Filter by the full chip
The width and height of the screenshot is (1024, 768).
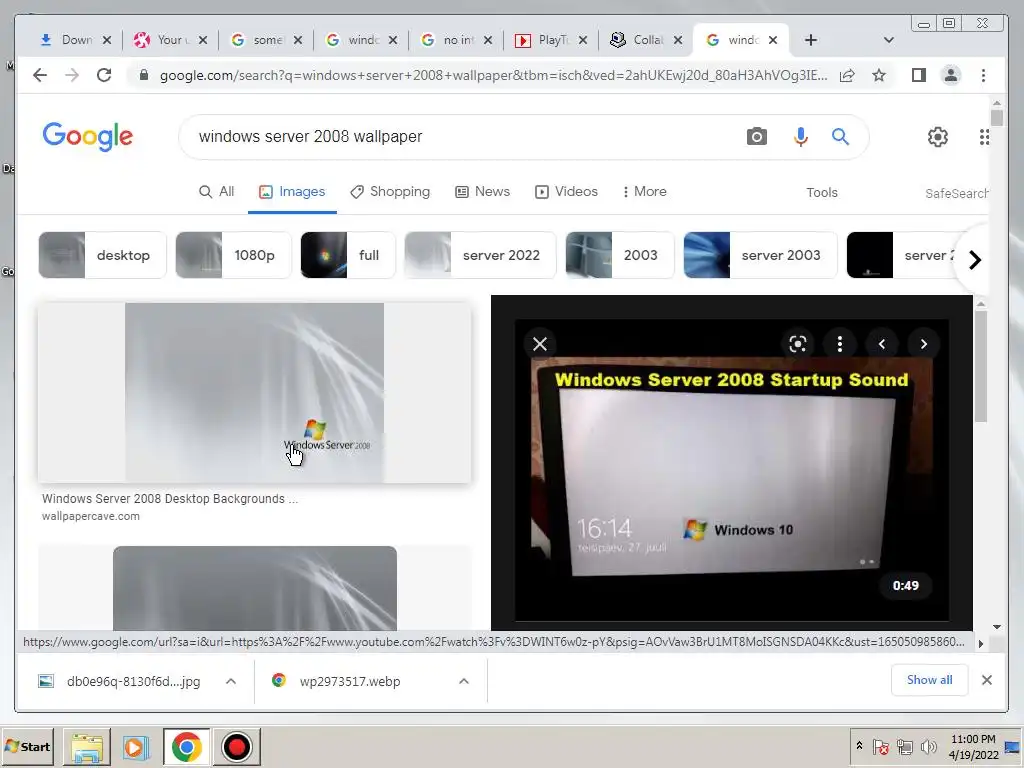point(348,255)
